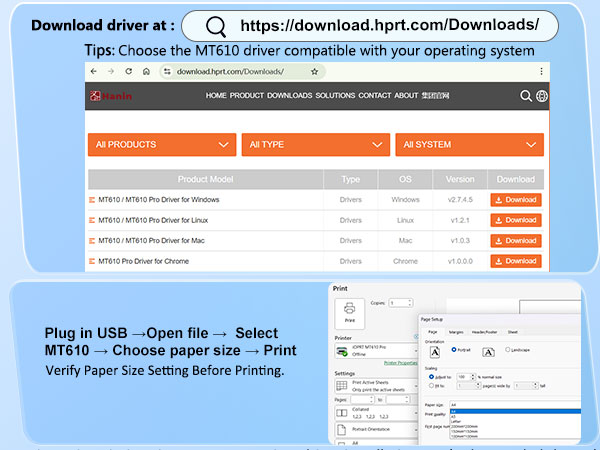Open the Portrait Orientation dropdown
Viewport: 600px width, 450px height.
[377, 429]
